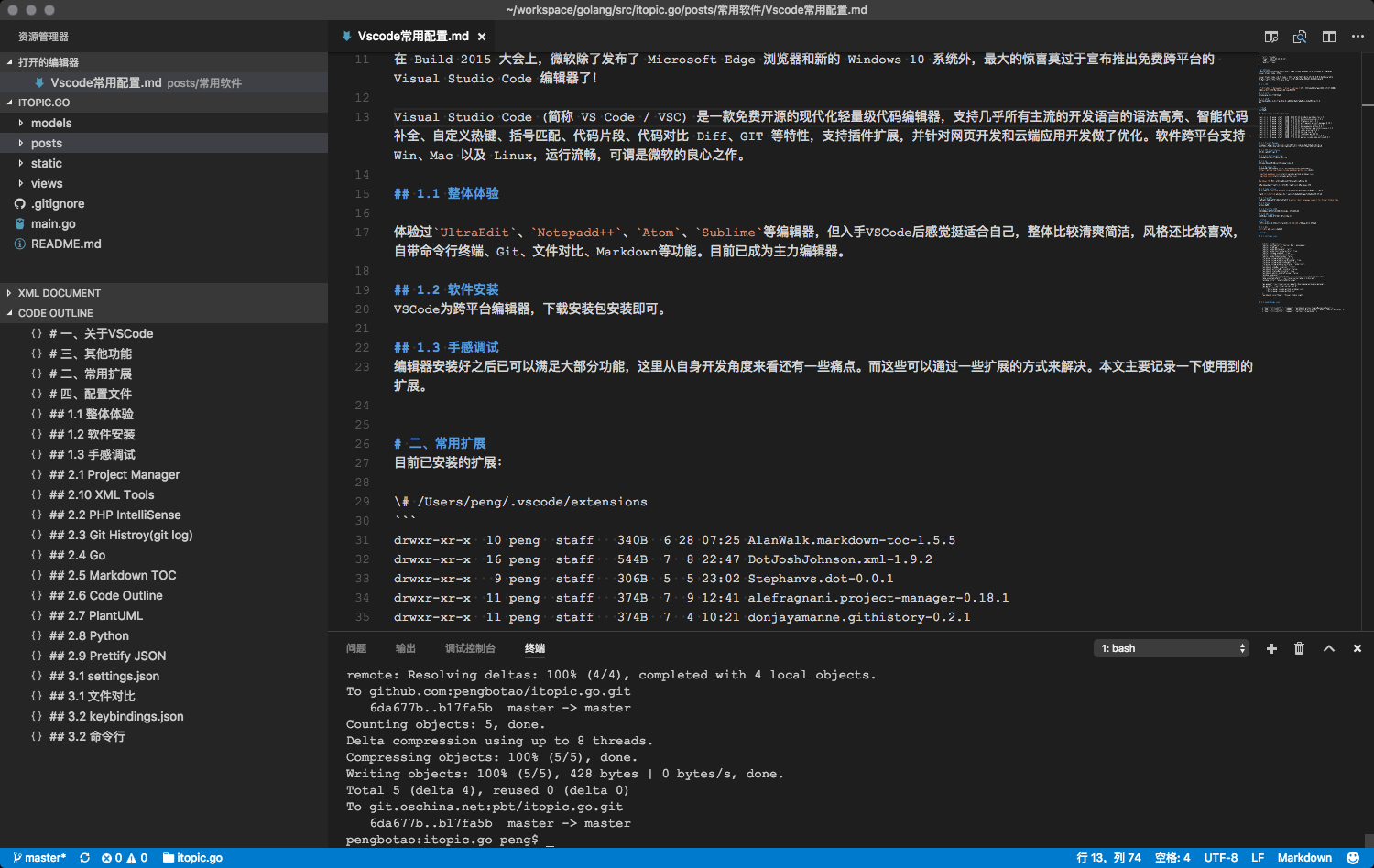
Task: Click the itopic.go project folder in status bar
Action: (x=192, y=858)
